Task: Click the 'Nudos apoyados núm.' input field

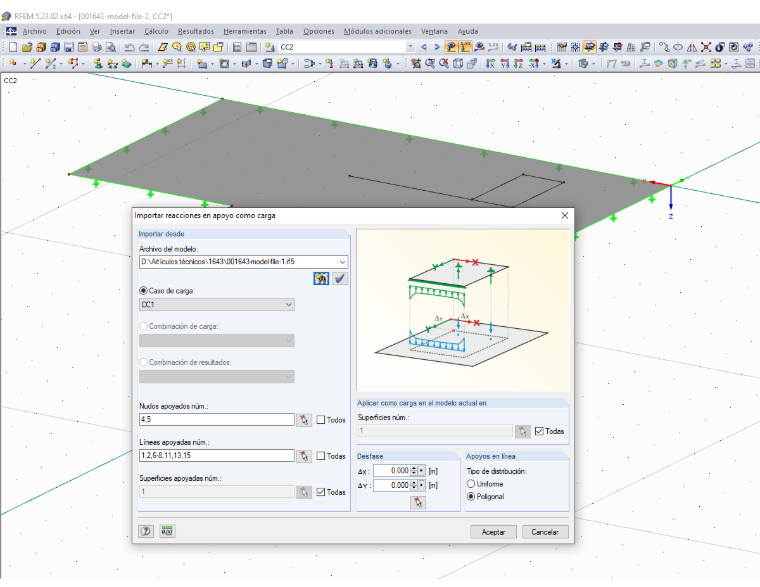Action: [x=217, y=419]
